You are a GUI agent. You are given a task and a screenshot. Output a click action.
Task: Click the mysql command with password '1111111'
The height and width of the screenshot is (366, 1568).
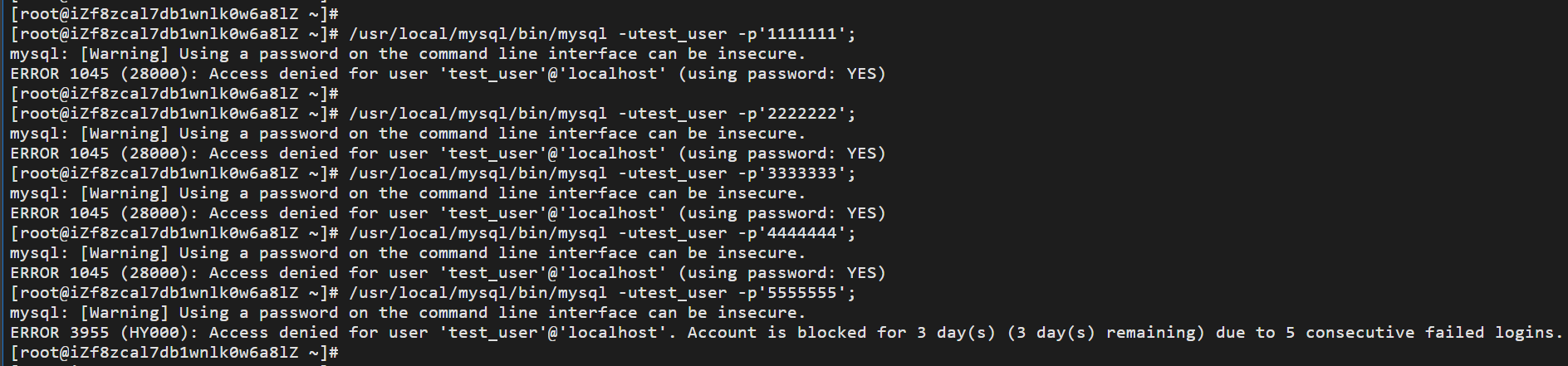pyautogui.click(x=602, y=34)
